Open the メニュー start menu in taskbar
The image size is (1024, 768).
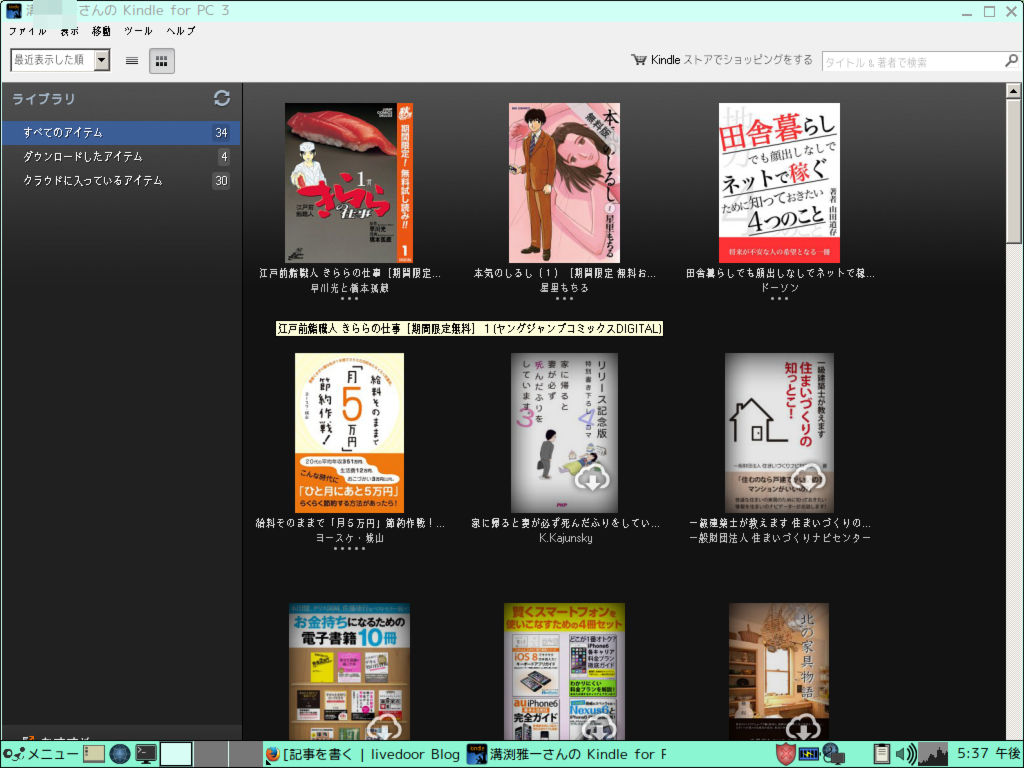click(40, 754)
